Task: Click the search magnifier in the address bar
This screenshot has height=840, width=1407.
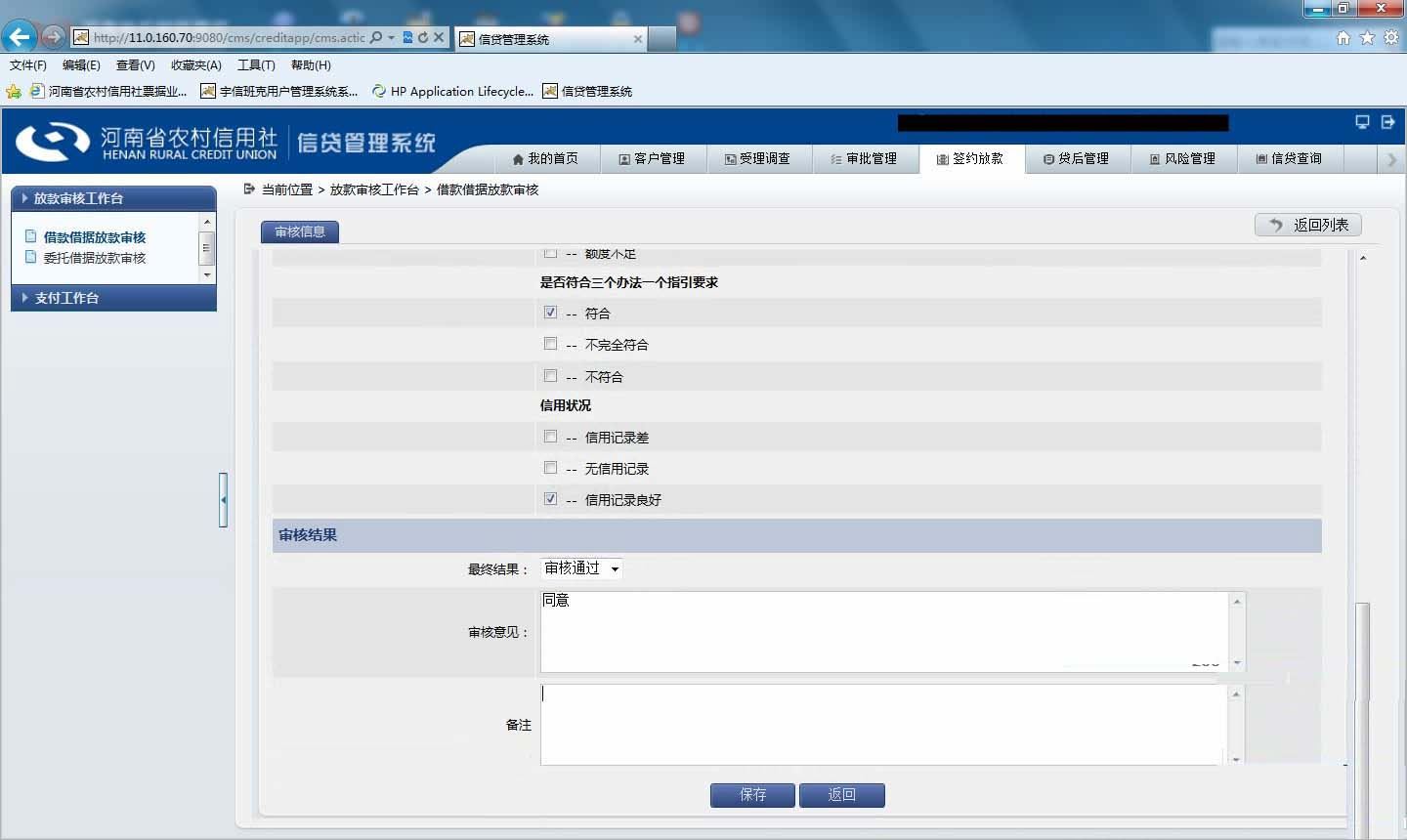Action: point(376,37)
